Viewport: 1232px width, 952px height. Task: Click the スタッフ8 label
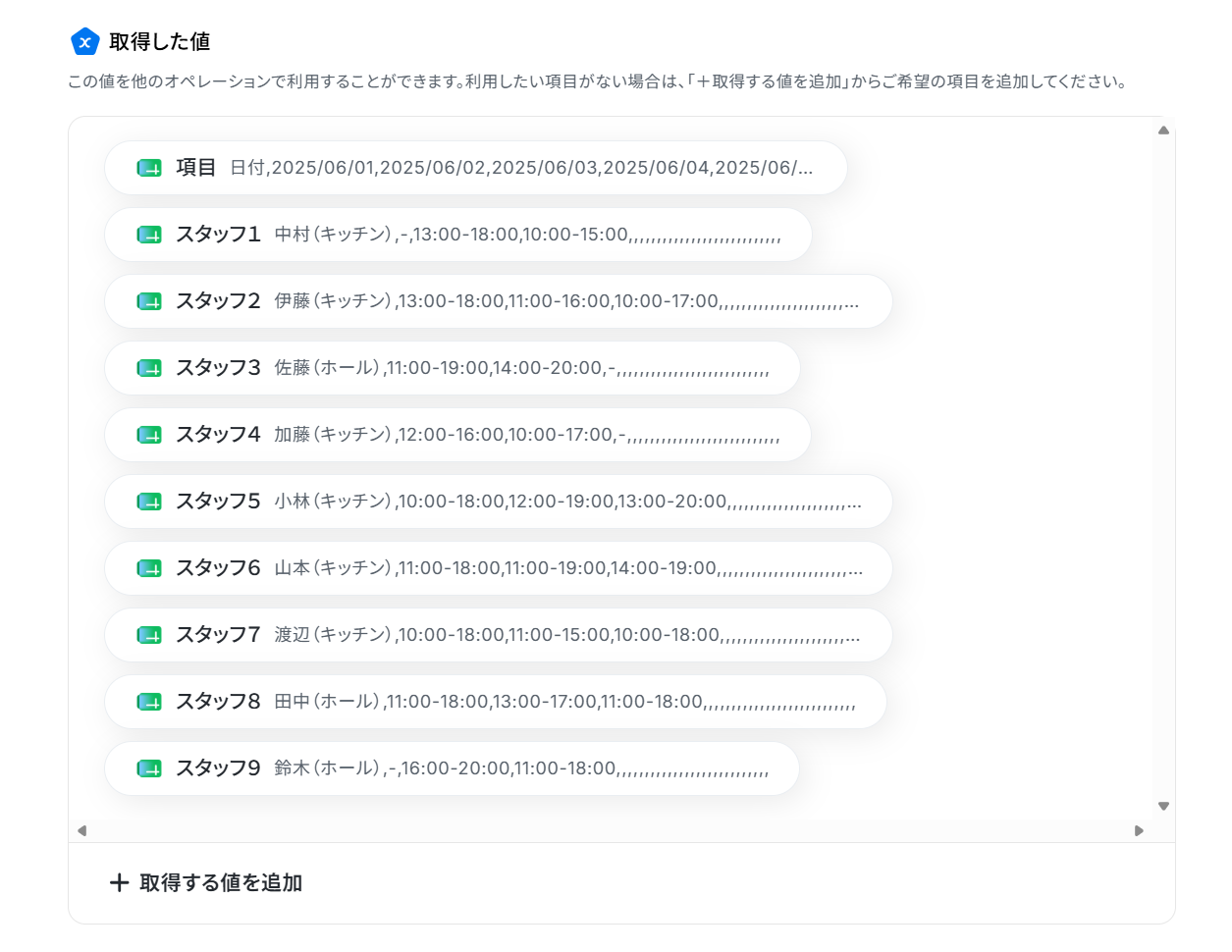(218, 702)
